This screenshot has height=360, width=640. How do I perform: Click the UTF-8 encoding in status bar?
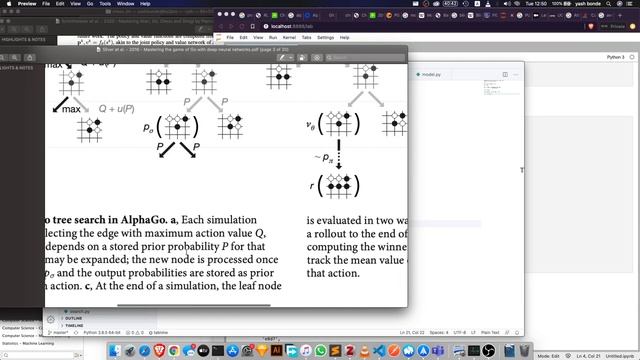[x=460, y=333]
